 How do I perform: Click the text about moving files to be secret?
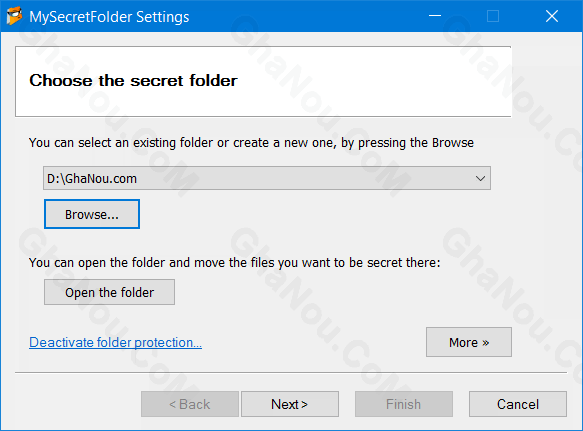[235, 263]
